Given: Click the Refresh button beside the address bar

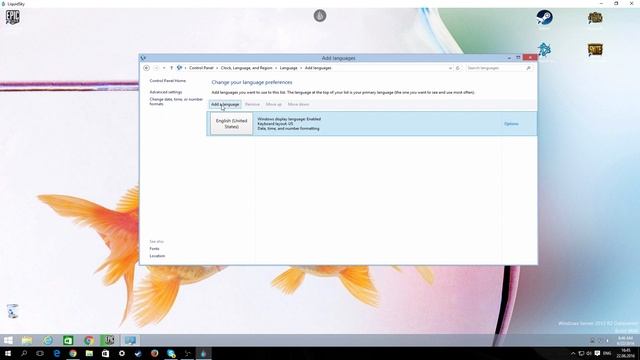Looking at the screenshot, I should [458, 68].
